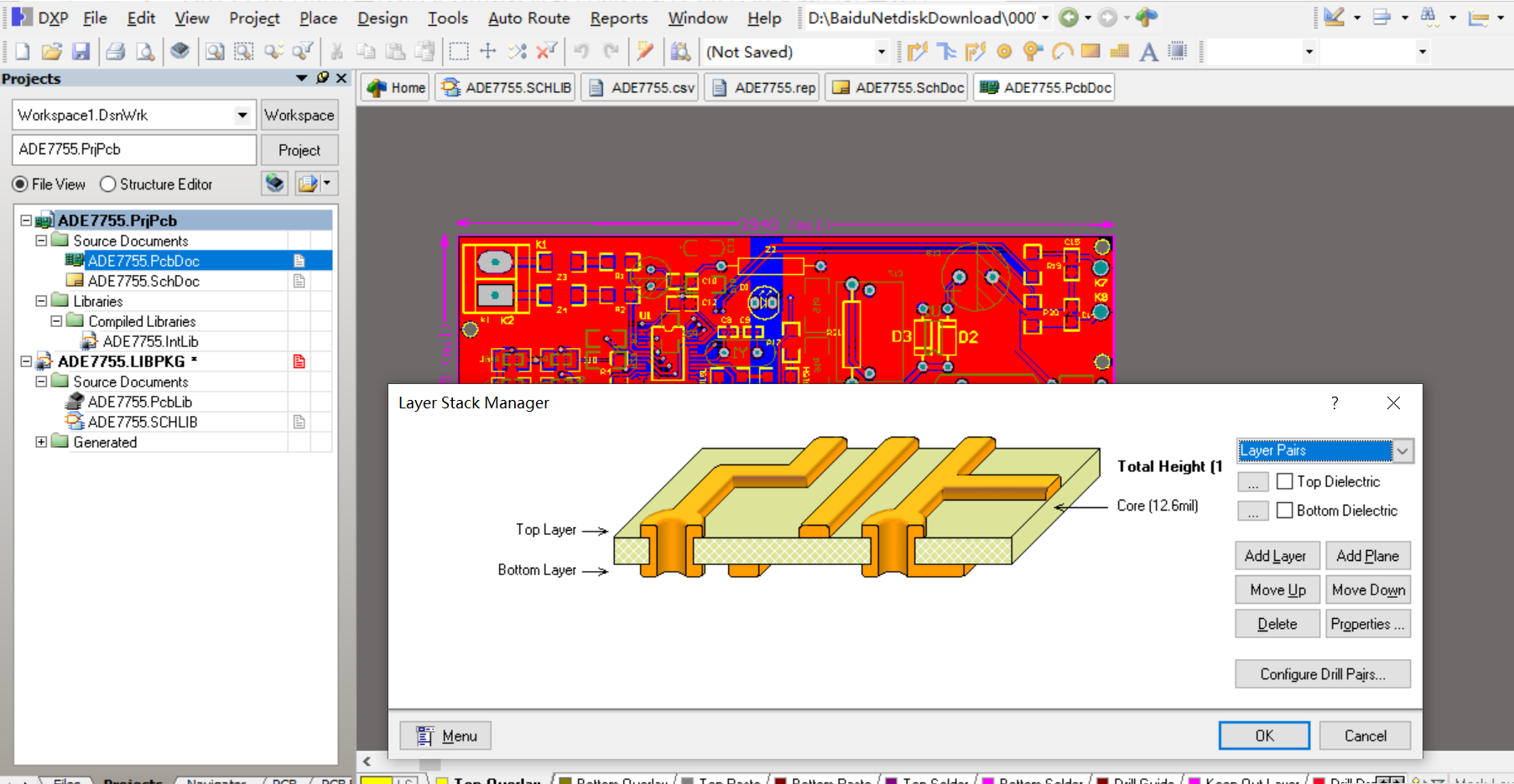1514x784 pixels.
Task: Open the Workspace1.DsnWrk dropdown
Action: point(242,115)
